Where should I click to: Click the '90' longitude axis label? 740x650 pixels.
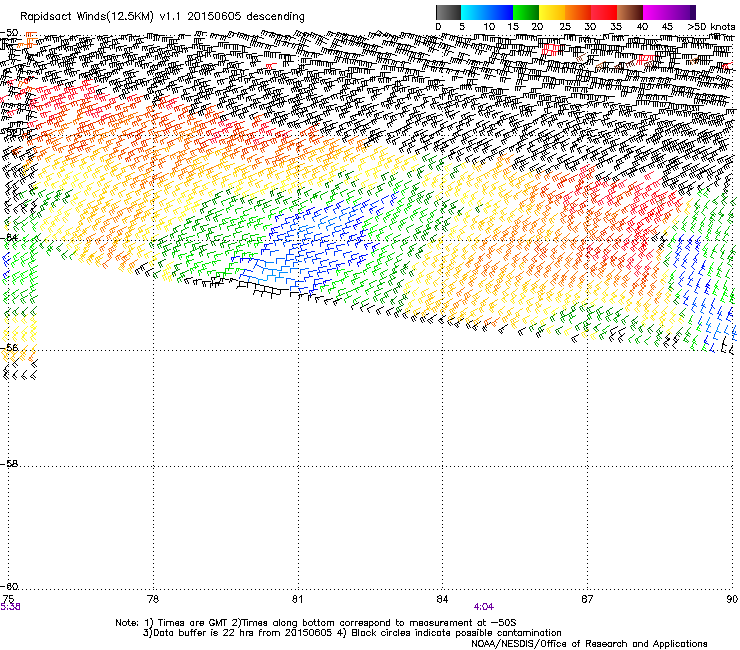tap(732, 599)
